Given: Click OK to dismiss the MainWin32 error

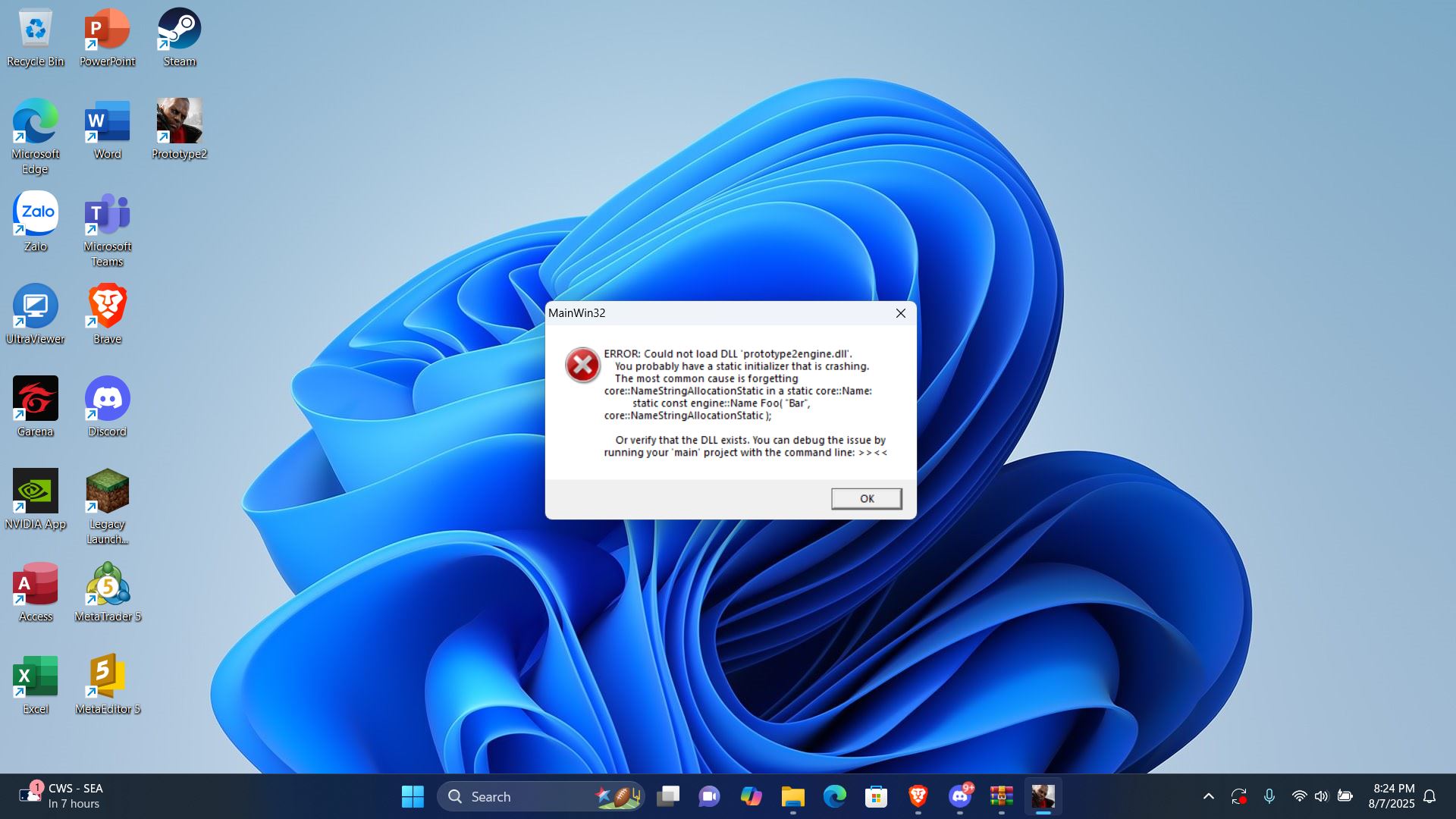Looking at the screenshot, I should [866, 498].
